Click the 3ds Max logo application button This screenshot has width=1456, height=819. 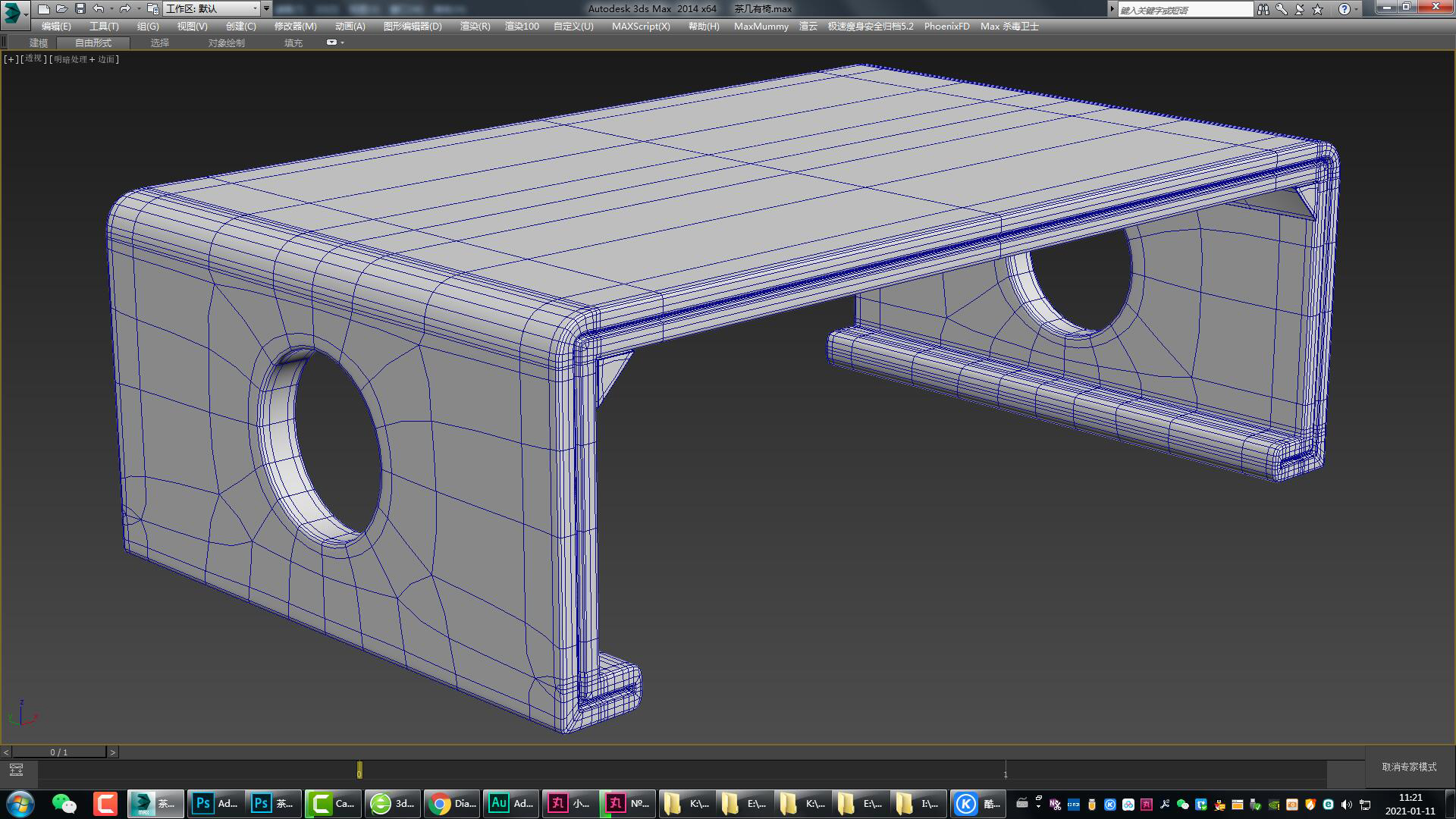tap(9, 9)
